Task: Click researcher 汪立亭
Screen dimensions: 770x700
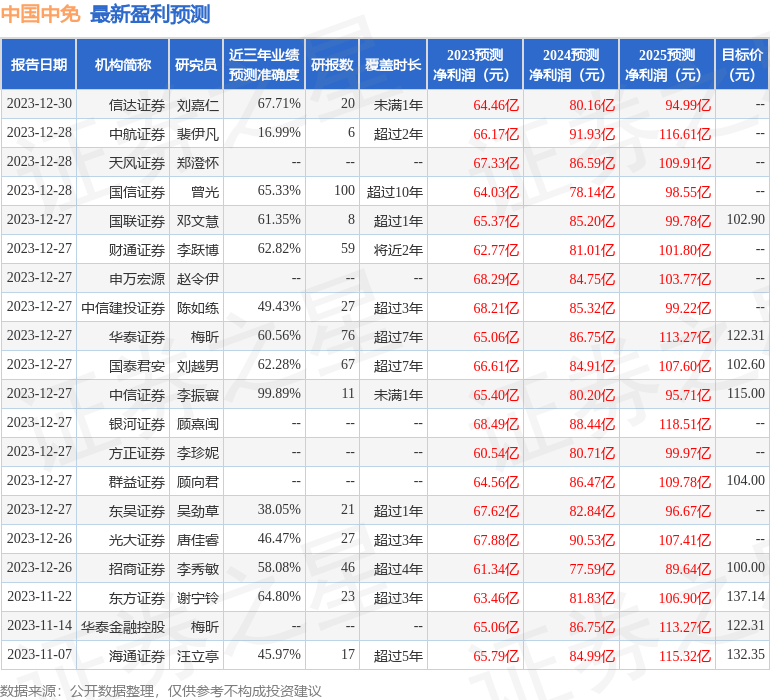Action: click(198, 655)
